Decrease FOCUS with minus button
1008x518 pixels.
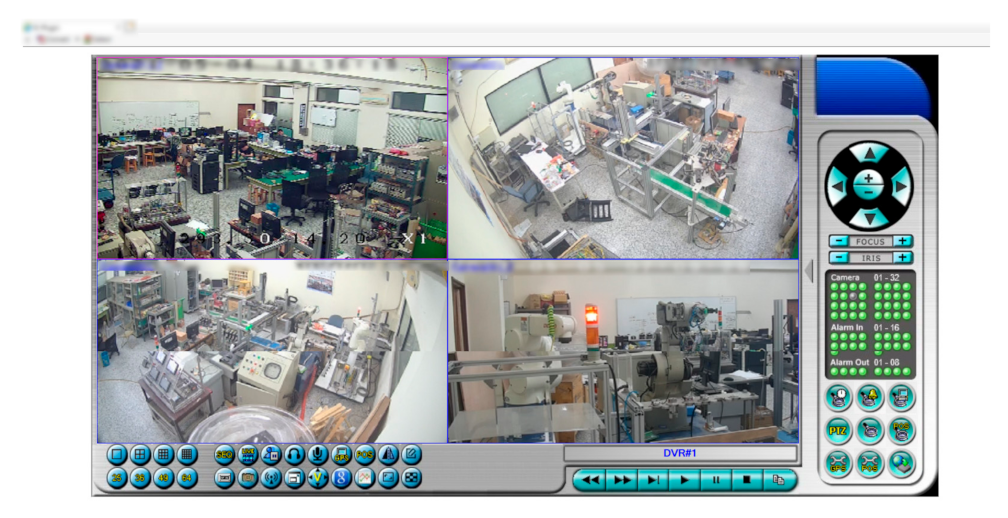838,241
